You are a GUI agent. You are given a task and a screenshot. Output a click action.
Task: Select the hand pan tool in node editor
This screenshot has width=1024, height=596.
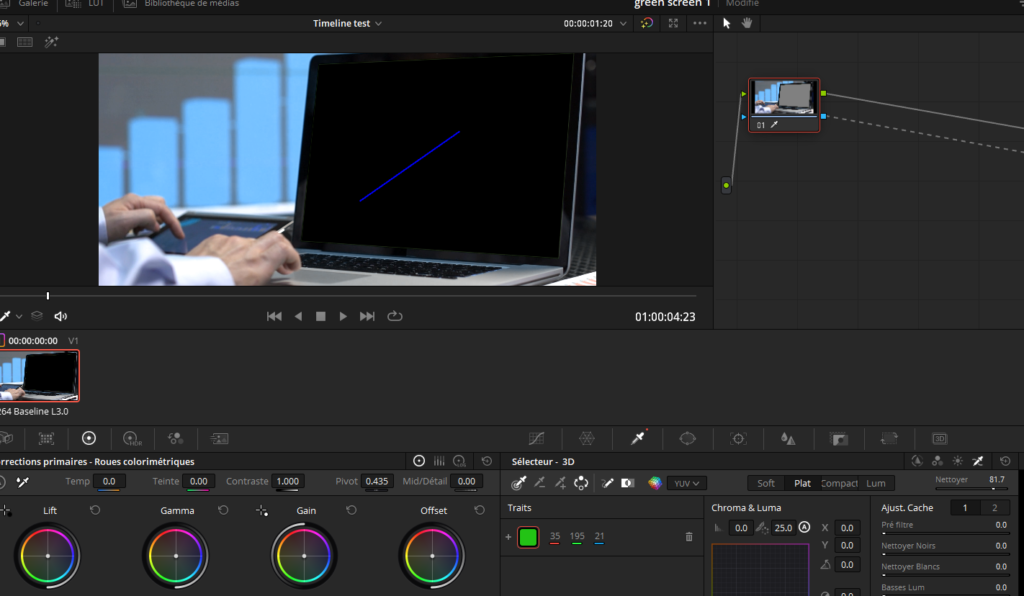tap(746, 23)
